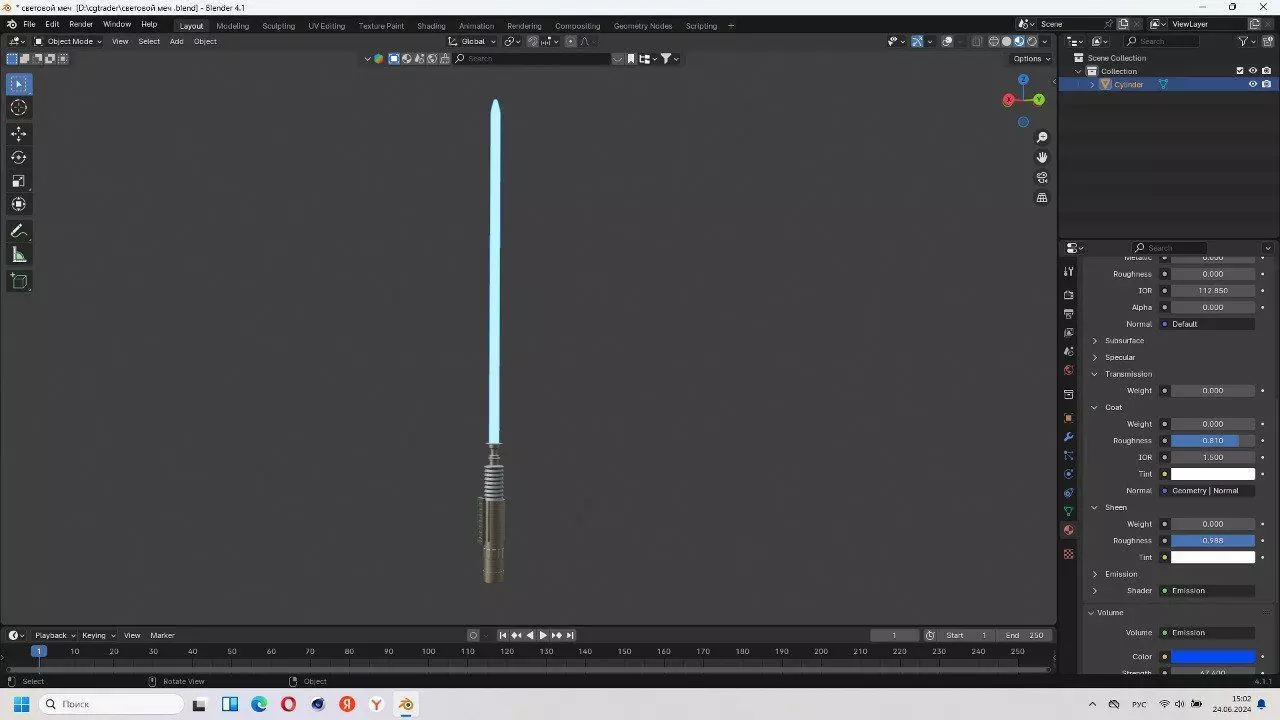Hide the Cylinder object in viewport
The image size is (1280, 720).
tap(1252, 84)
